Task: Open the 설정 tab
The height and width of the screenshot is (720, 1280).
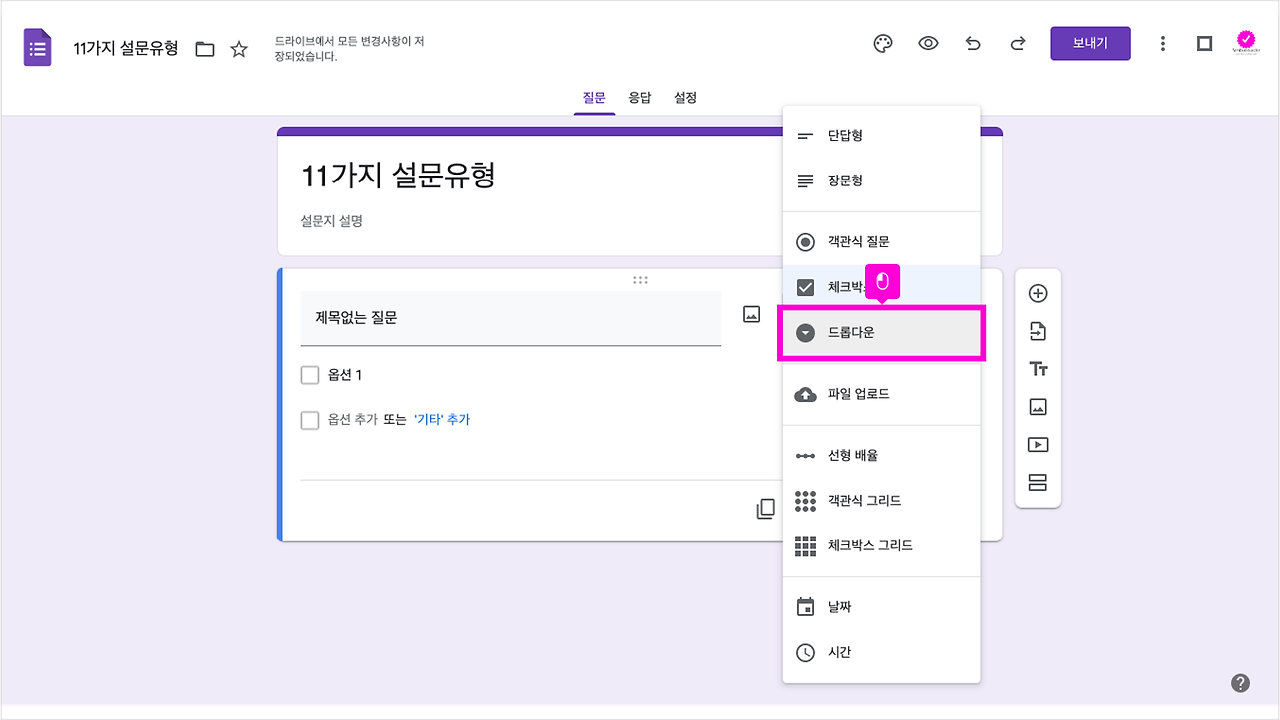Action: [685, 97]
